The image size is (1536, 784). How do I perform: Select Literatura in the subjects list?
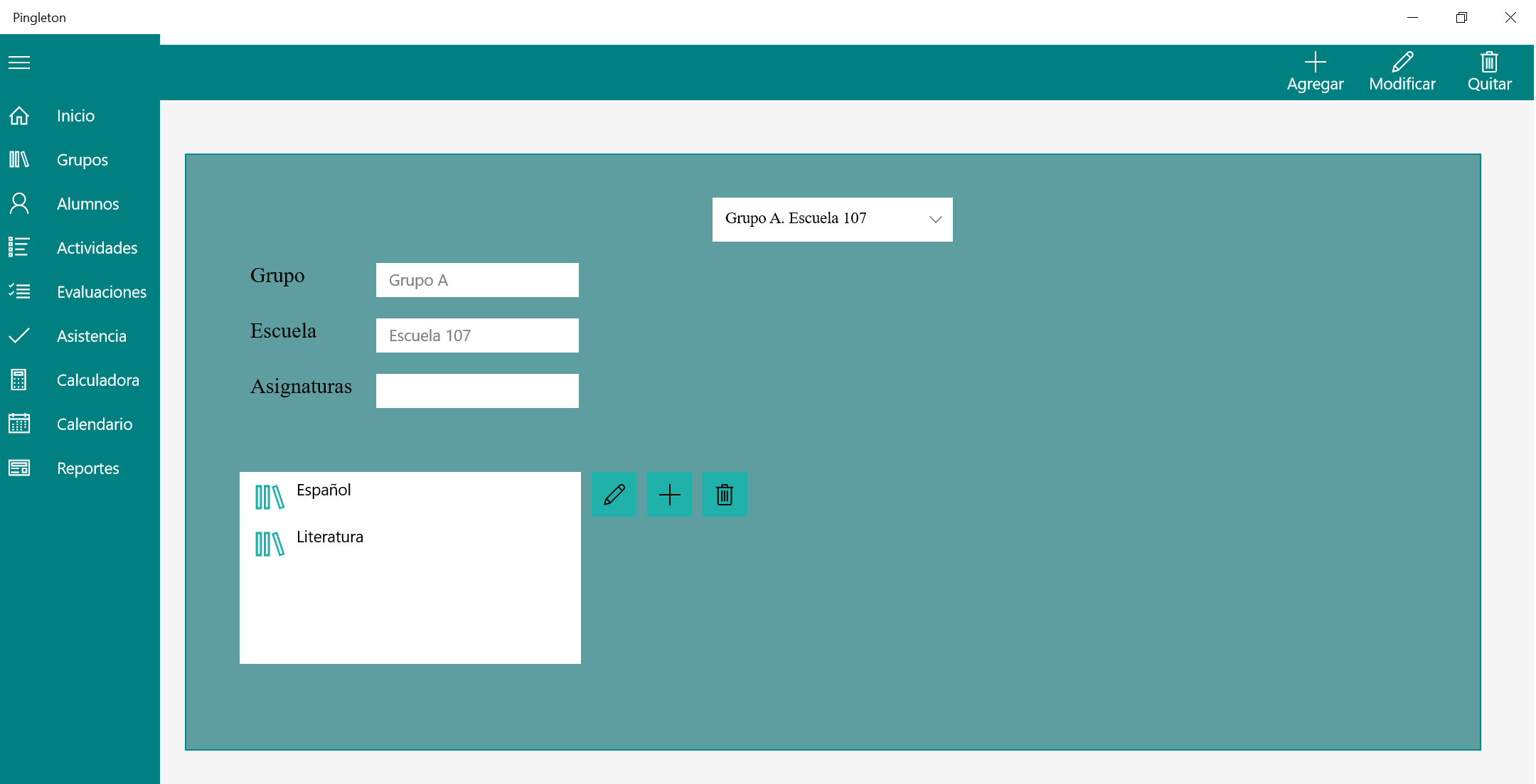[329, 537]
